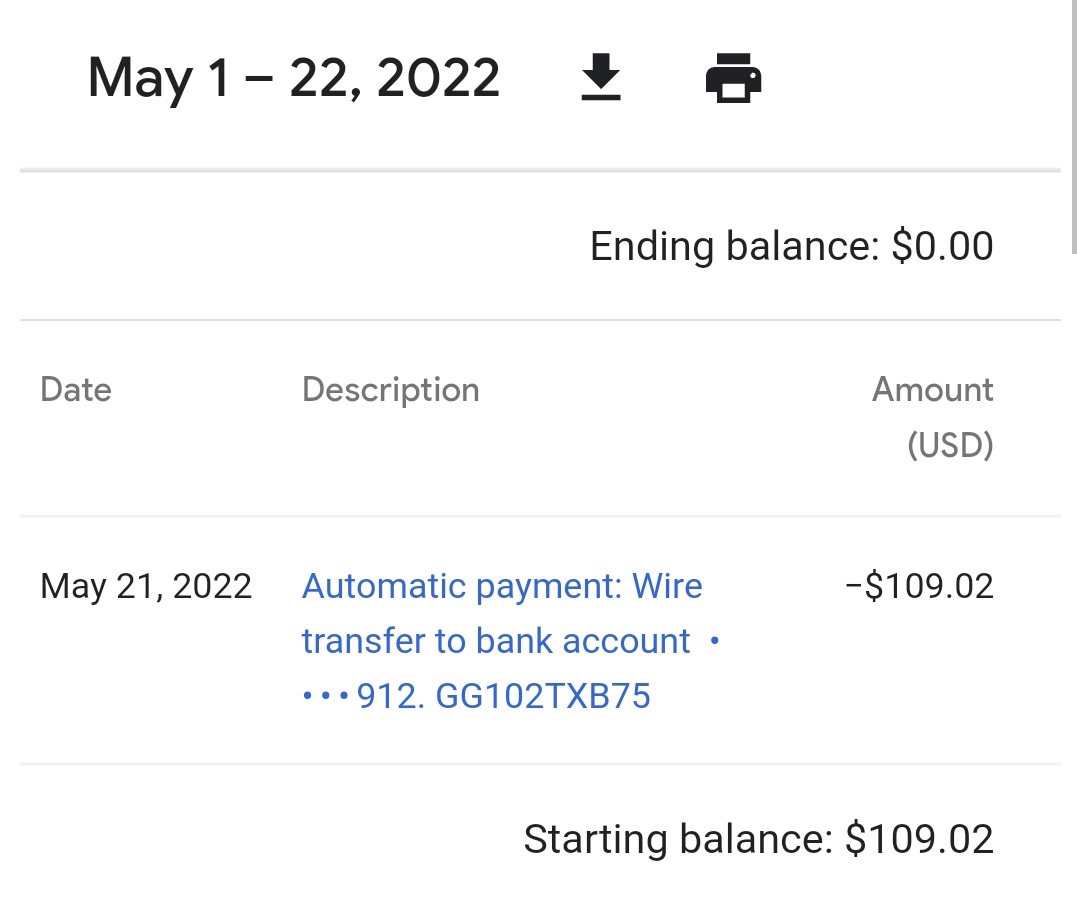The width and height of the screenshot is (1077, 906).
Task: Click the Starting balance label
Action: pyautogui.click(x=678, y=839)
